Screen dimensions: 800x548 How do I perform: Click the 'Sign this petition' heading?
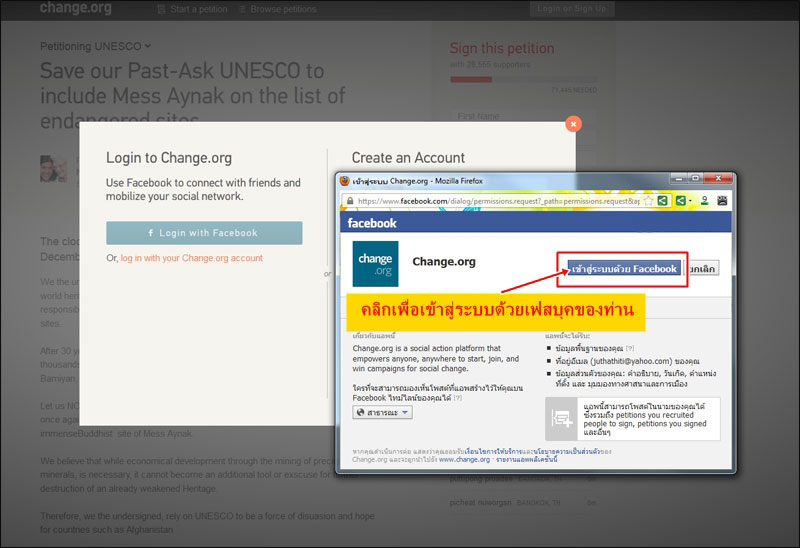[502, 48]
